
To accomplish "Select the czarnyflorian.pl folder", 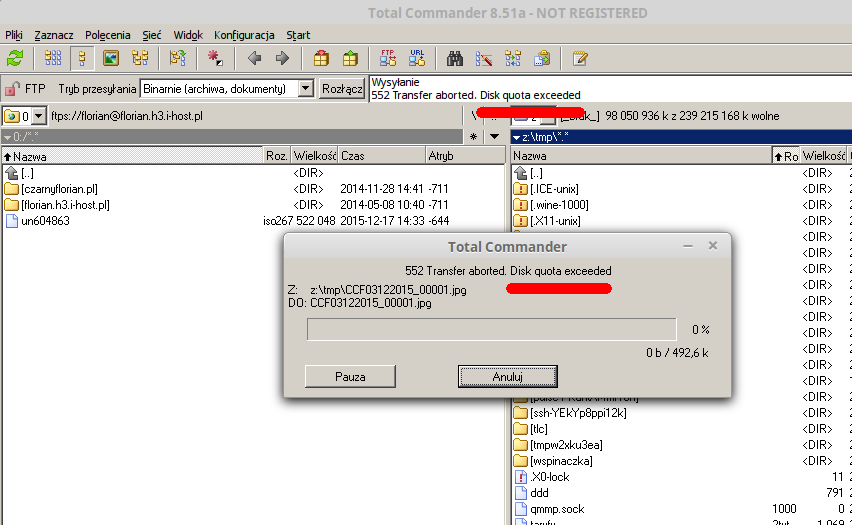I will coord(59,189).
